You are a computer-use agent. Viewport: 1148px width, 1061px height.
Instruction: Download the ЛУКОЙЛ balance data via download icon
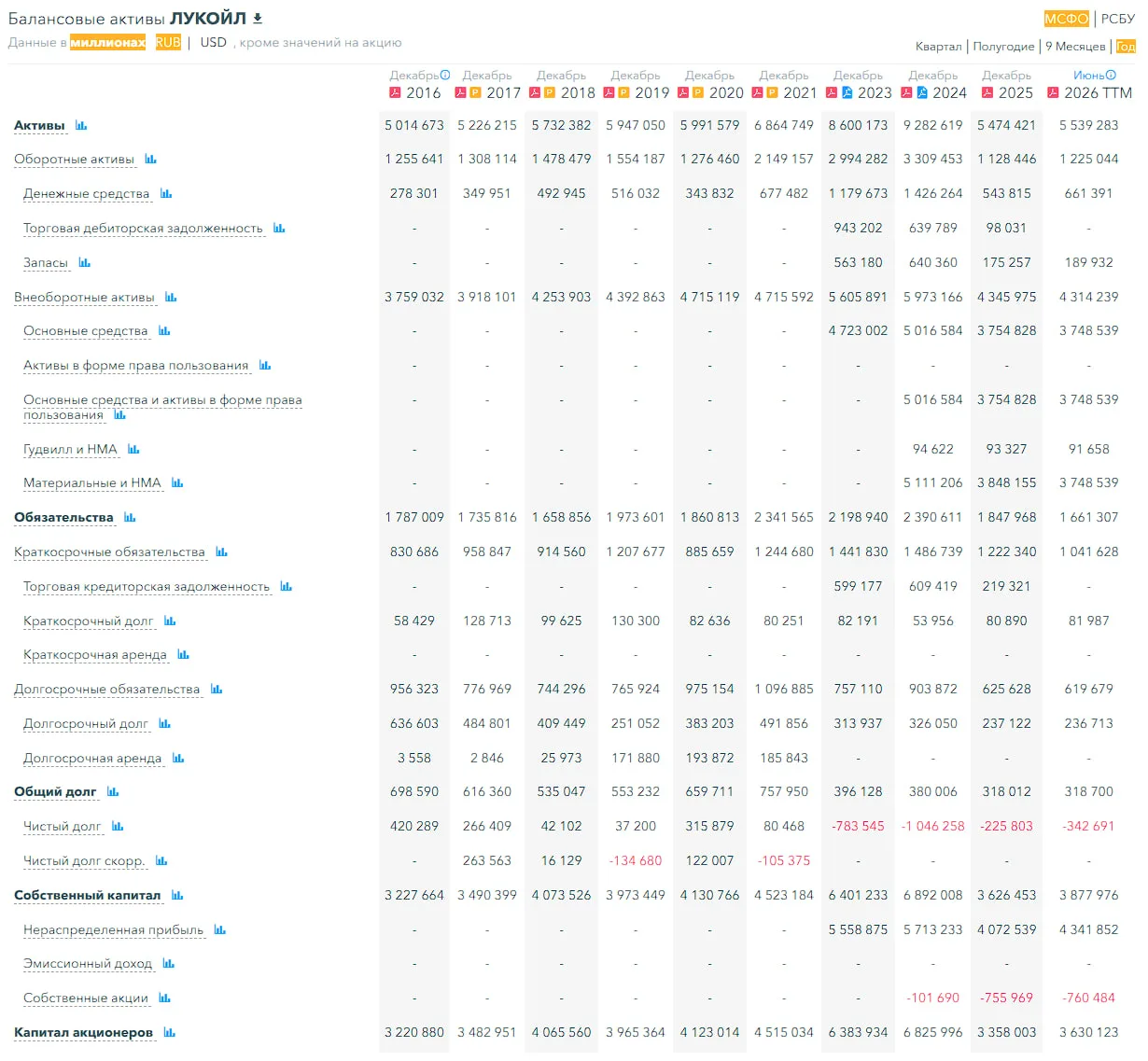(259, 19)
